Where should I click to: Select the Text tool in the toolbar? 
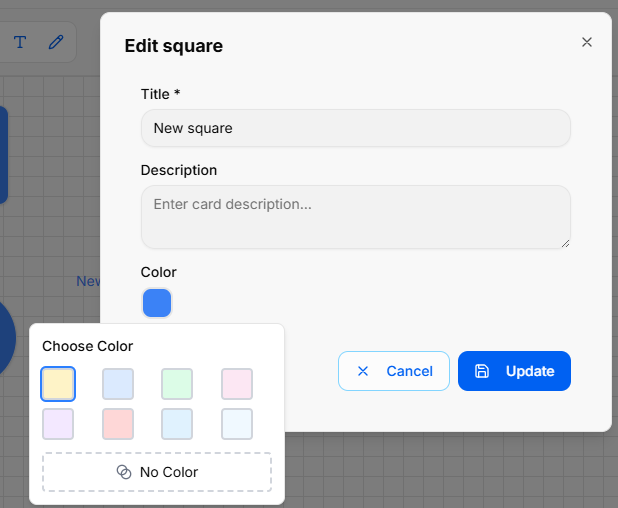[x=20, y=42]
